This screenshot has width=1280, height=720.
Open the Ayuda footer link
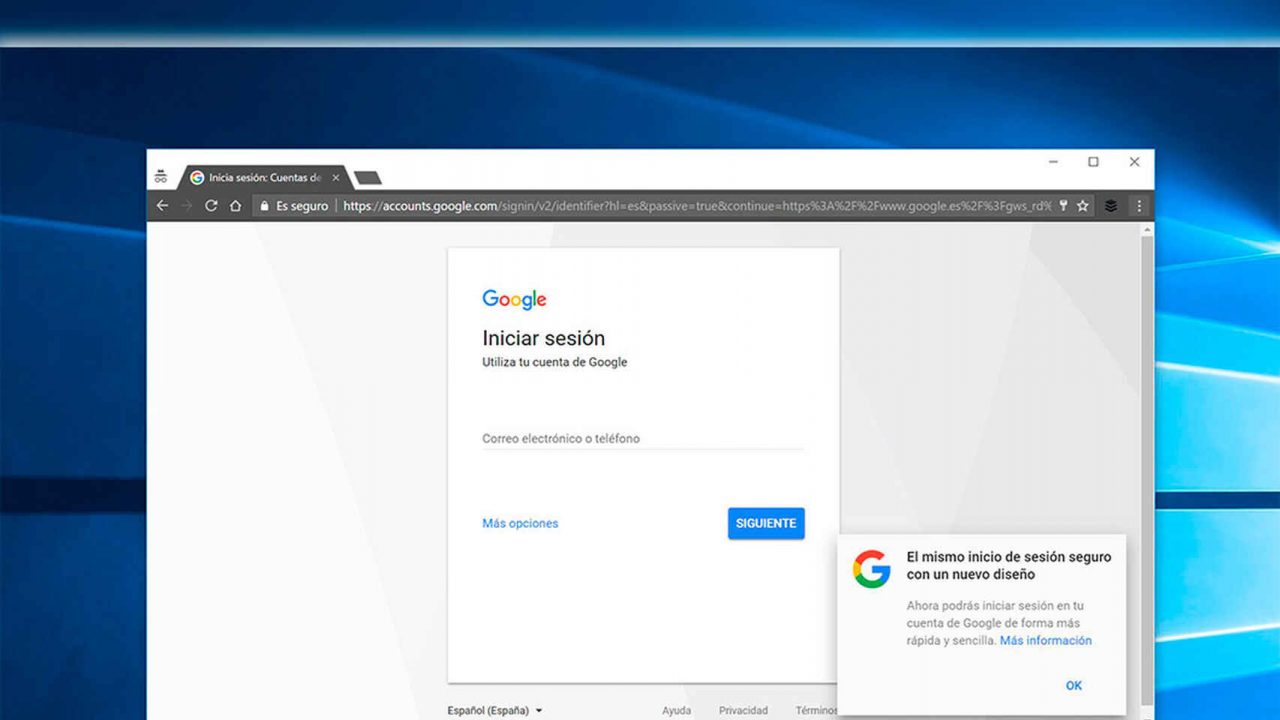pyautogui.click(x=676, y=710)
